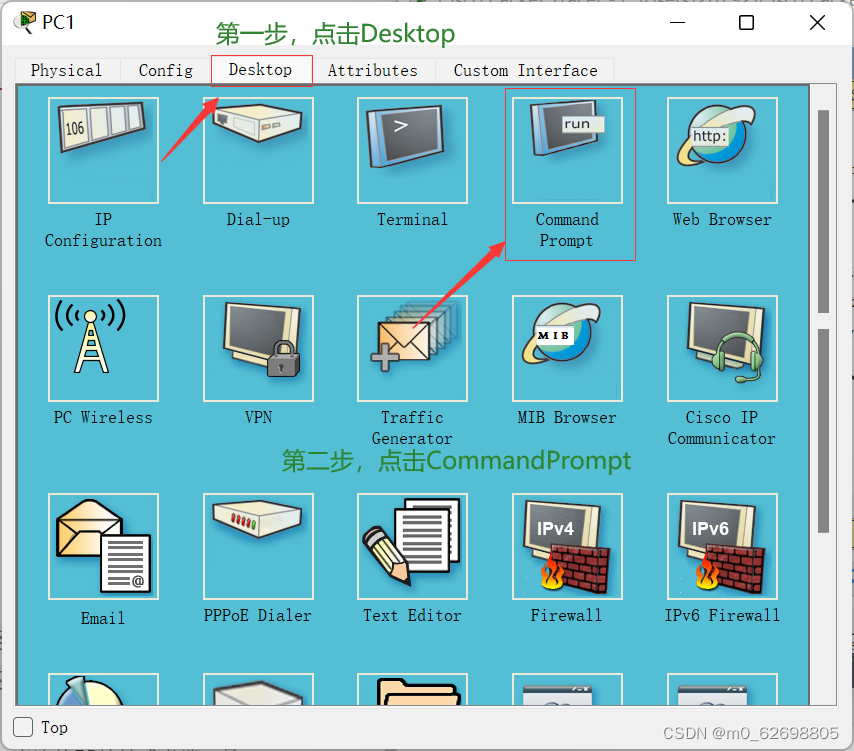Open the Cisco IP Communicator app
The width and height of the screenshot is (854, 751).
(722, 349)
